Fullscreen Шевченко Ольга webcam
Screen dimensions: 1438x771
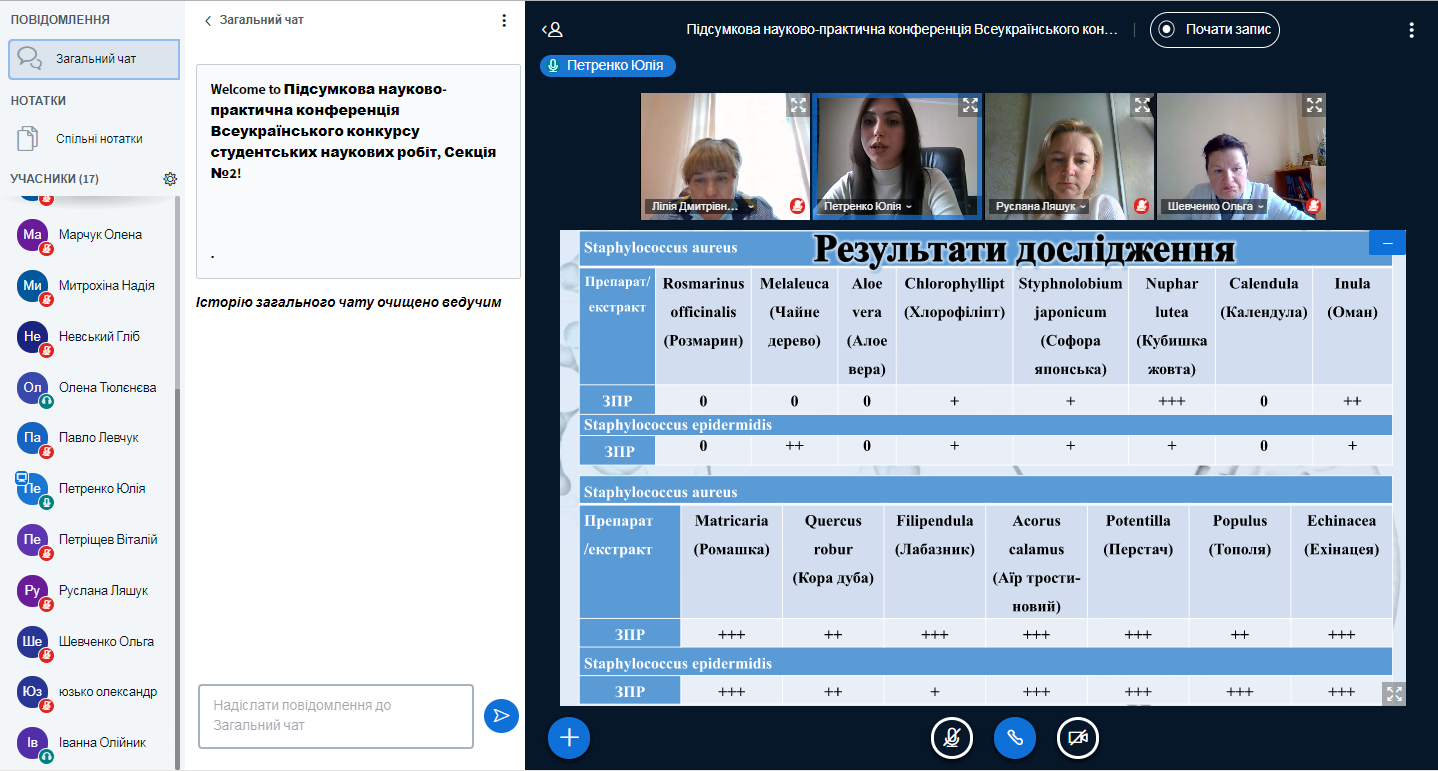point(1314,104)
